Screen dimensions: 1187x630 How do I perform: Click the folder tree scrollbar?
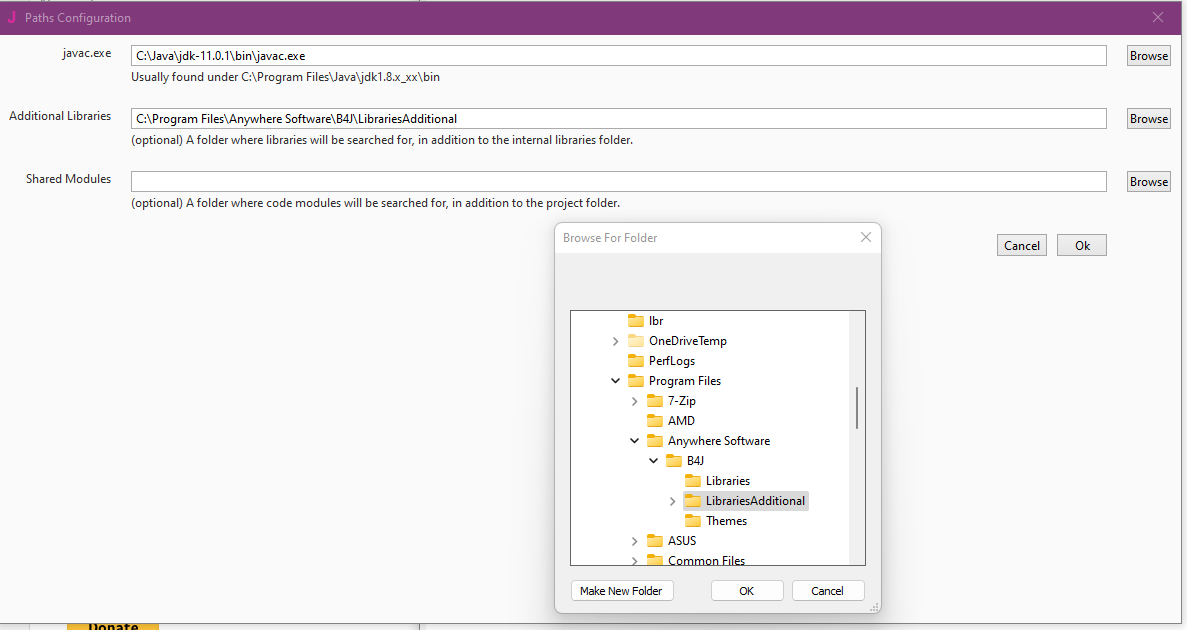tap(857, 408)
